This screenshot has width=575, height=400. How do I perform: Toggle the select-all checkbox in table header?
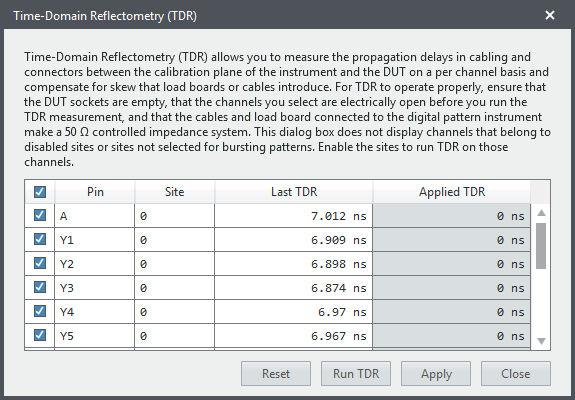pos(40,192)
